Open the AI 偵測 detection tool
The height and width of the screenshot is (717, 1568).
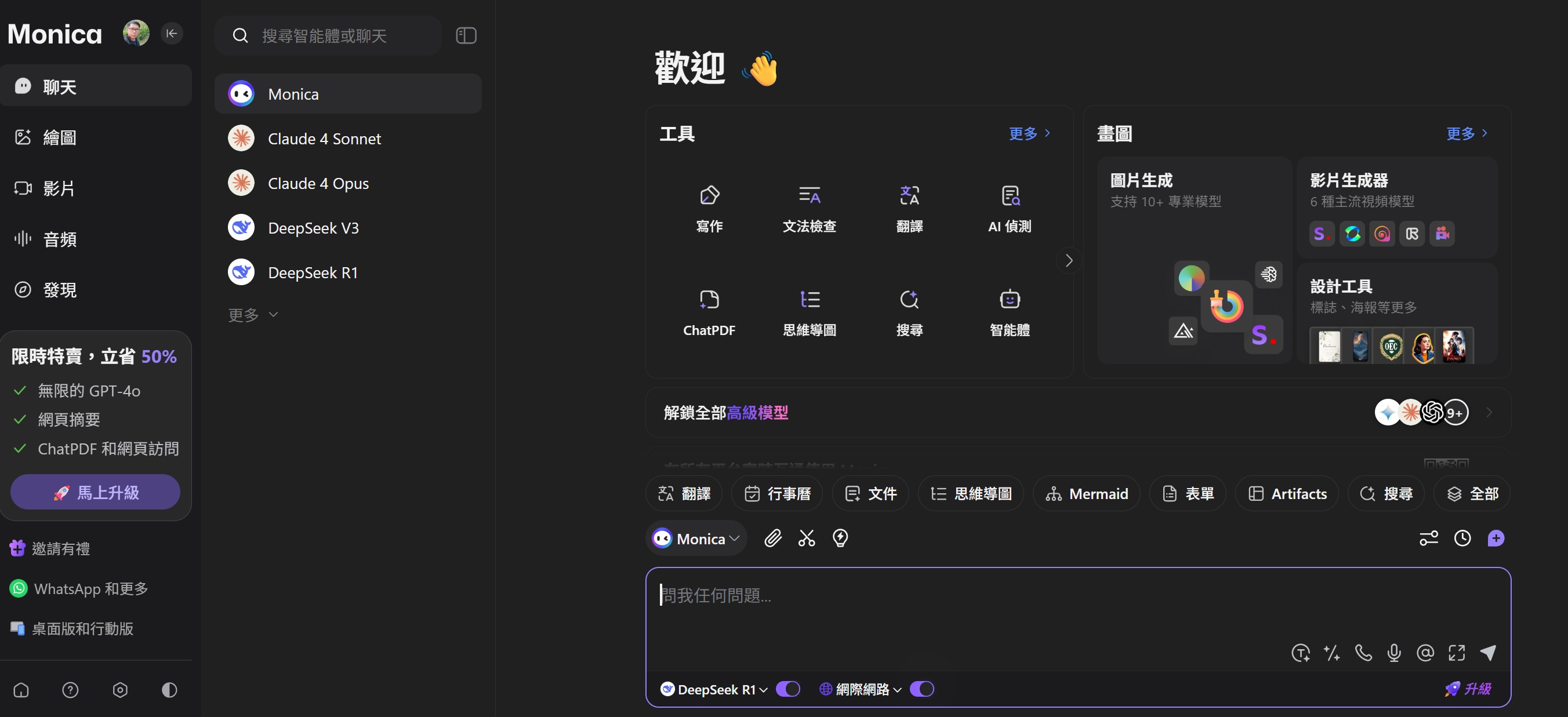(1009, 209)
